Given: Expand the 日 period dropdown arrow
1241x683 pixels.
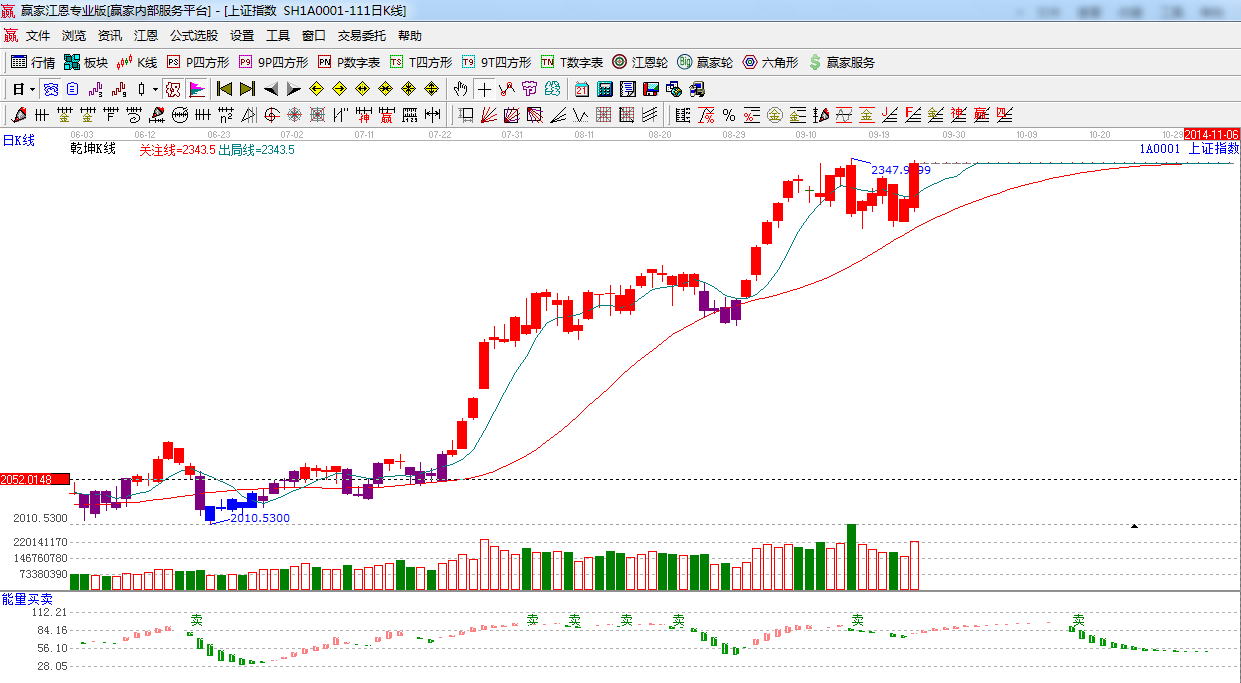Looking at the screenshot, I should (32, 89).
